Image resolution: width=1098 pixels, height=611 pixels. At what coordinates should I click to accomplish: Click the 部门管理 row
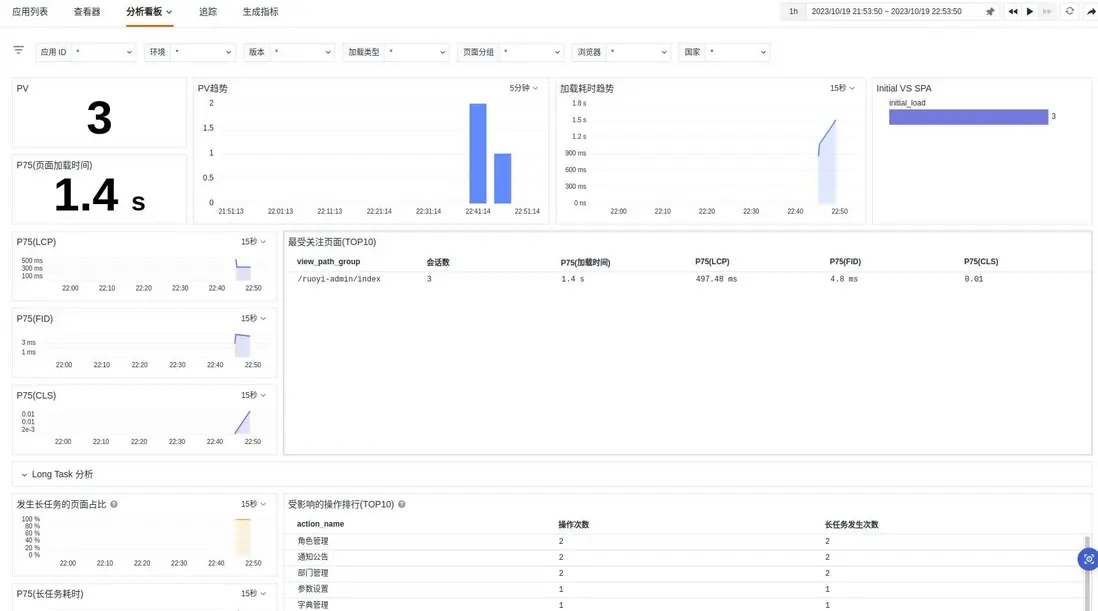click(x=686, y=573)
